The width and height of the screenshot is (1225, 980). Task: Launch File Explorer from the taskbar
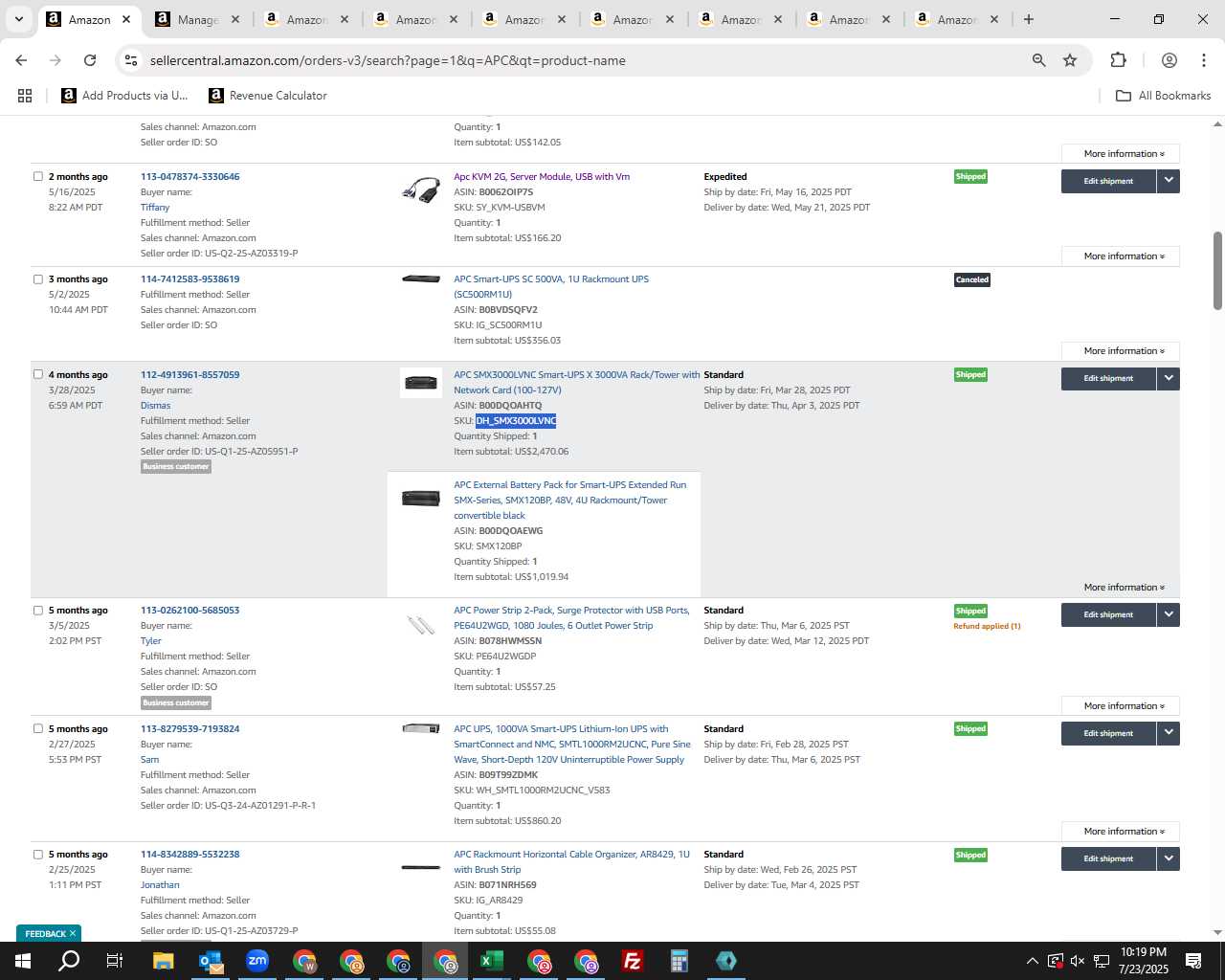click(x=163, y=961)
